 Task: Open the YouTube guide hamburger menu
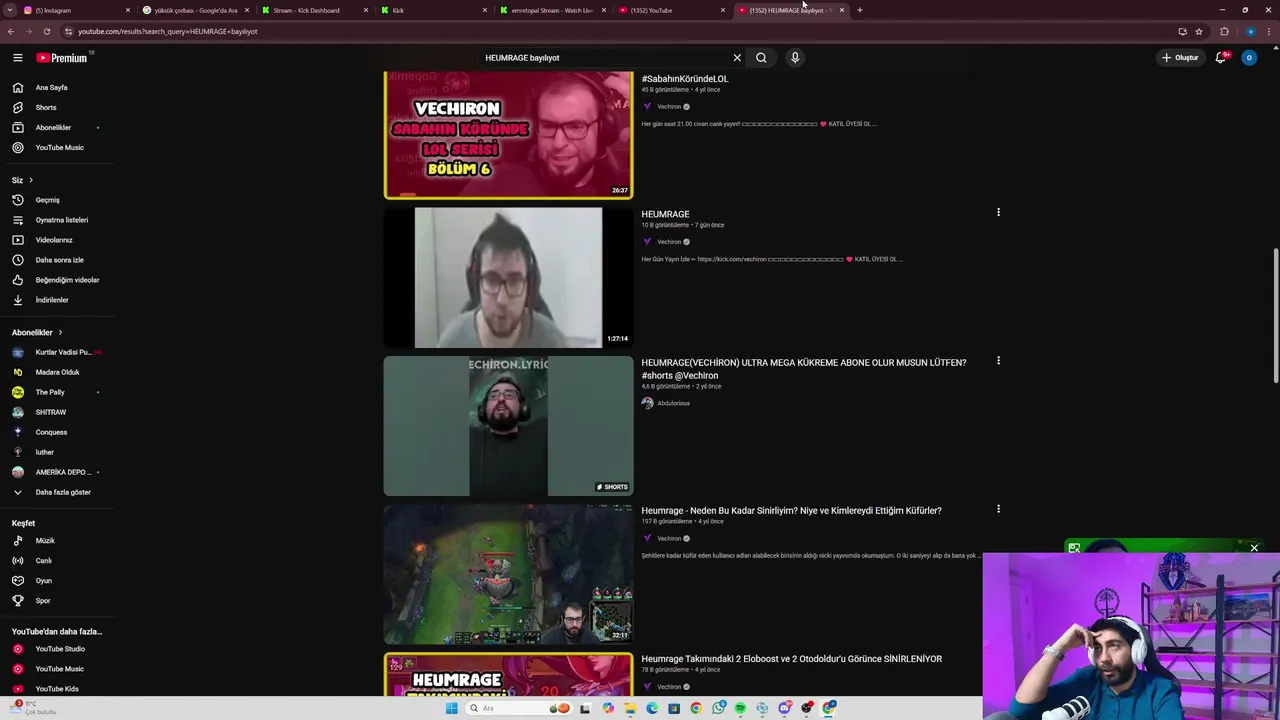pos(17,58)
